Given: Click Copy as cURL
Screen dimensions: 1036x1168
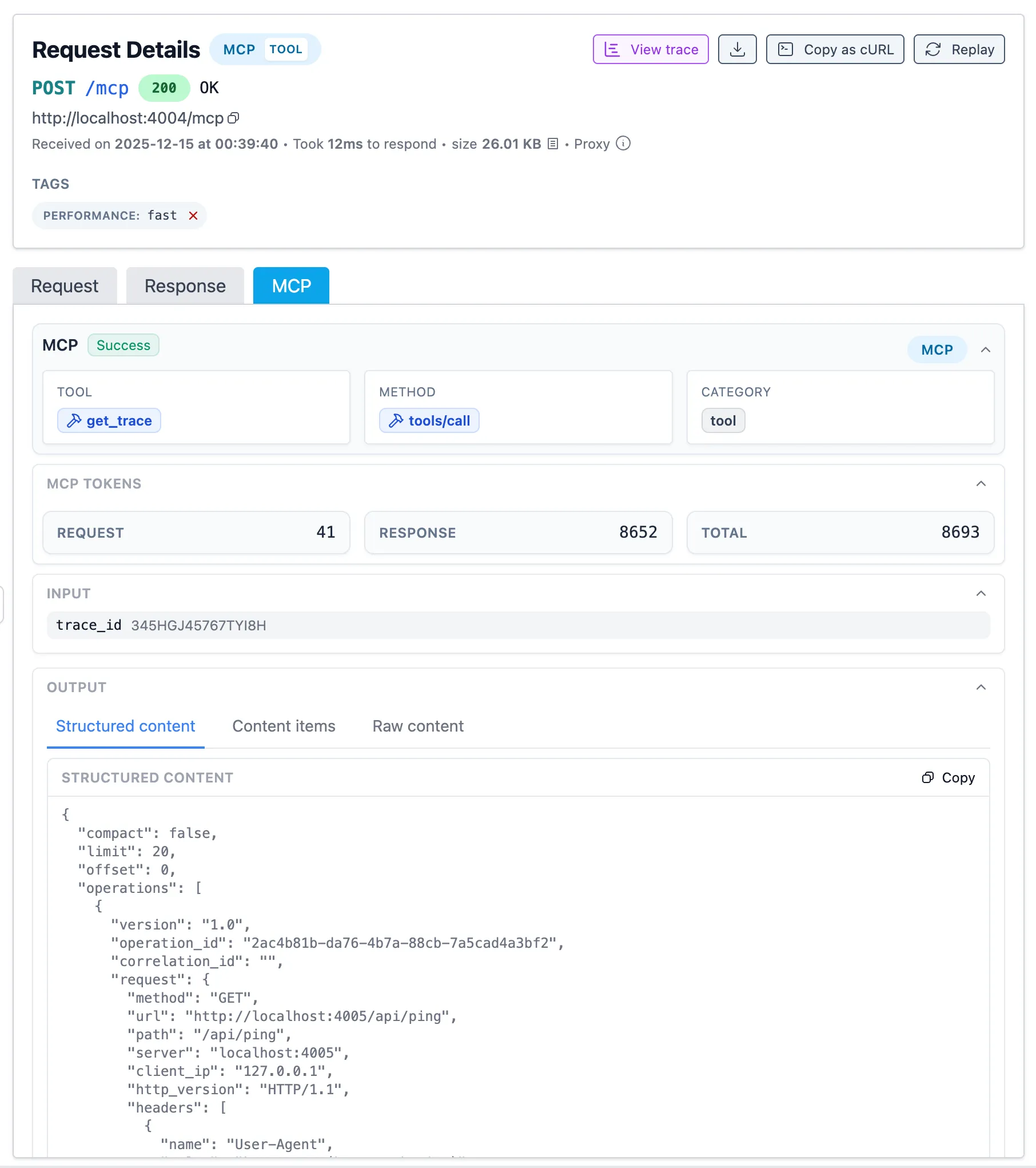Looking at the screenshot, I should [x=835, y=49].
